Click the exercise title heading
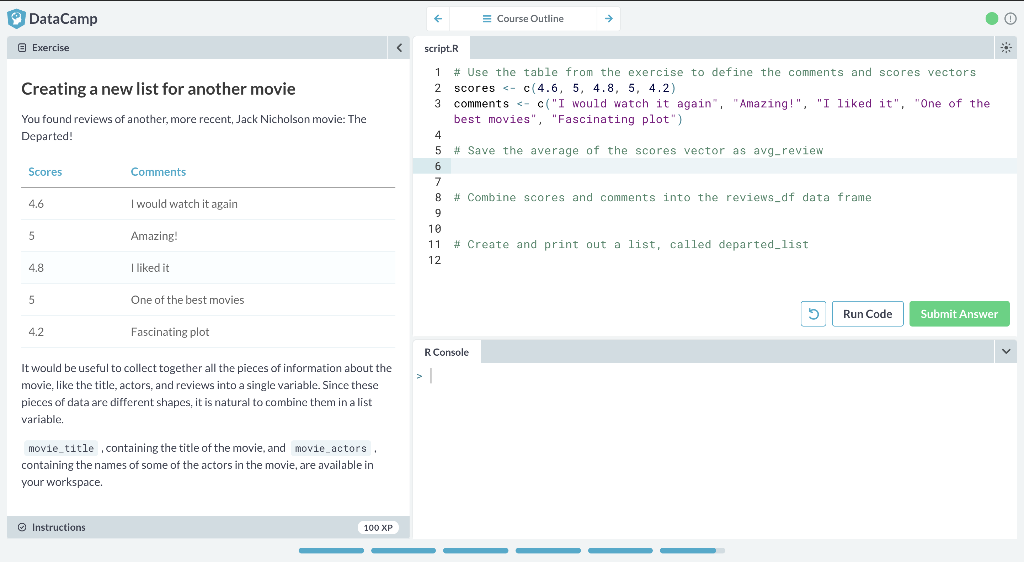 tap(158, 89)
